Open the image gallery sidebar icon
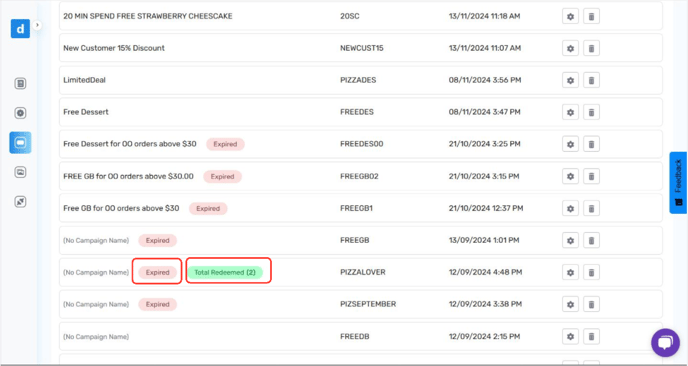 (20, 172)
